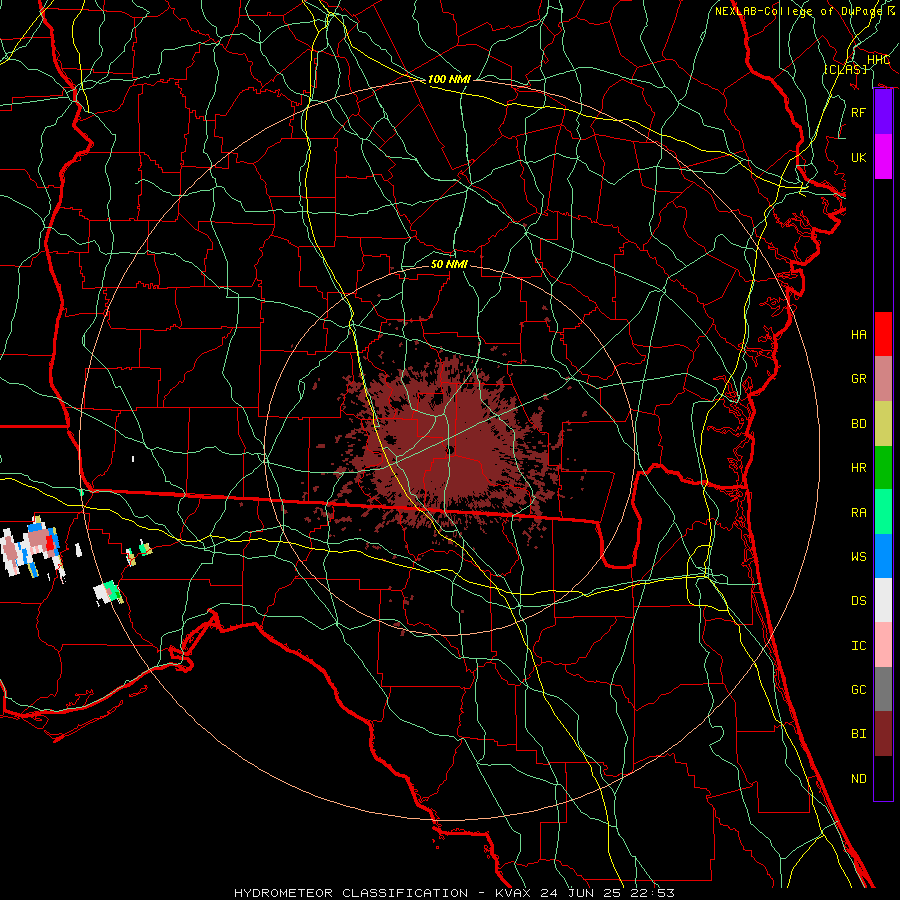Click the 50 NMI range ring label
Screen dimensions: 900x900
coord(449,264)
